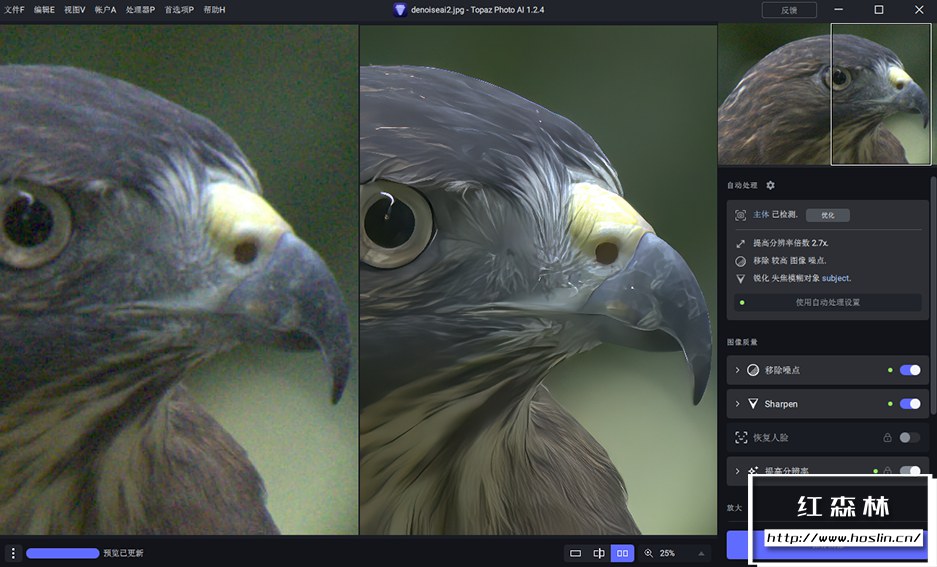937x567 pixels.
Task: Toggle the Sharpen switch off
Action: tap(910, 404)
